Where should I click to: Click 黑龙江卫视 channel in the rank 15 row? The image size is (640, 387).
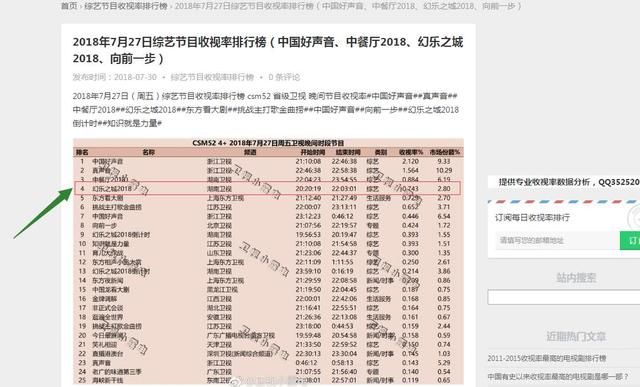coord(222,289)
